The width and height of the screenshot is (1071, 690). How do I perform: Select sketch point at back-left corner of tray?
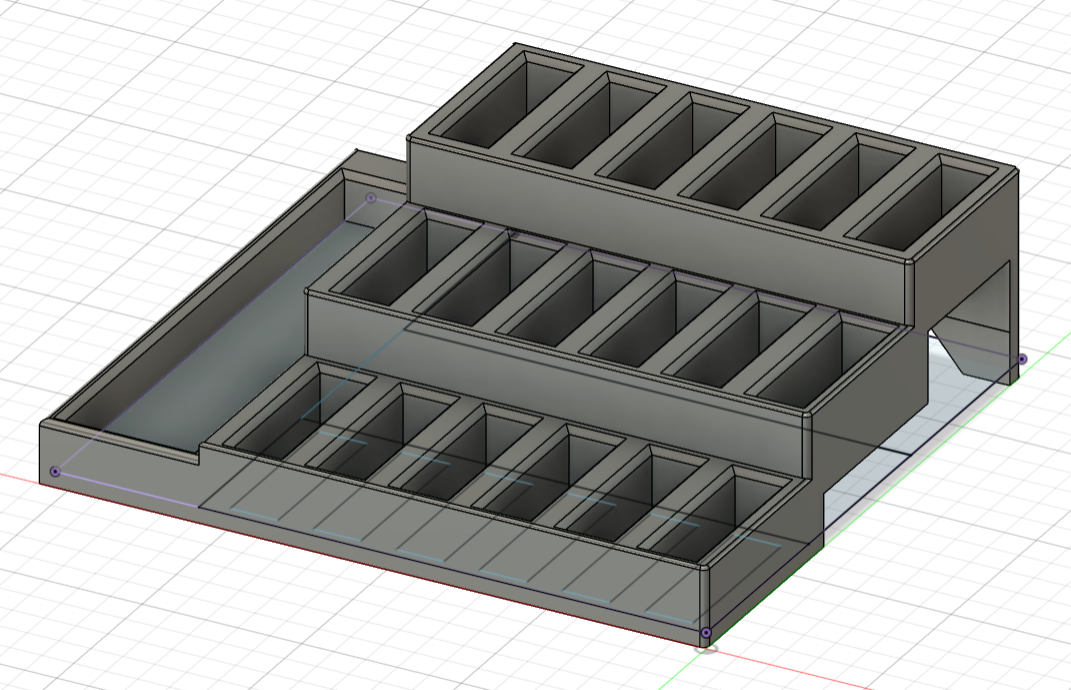point(371,198)
